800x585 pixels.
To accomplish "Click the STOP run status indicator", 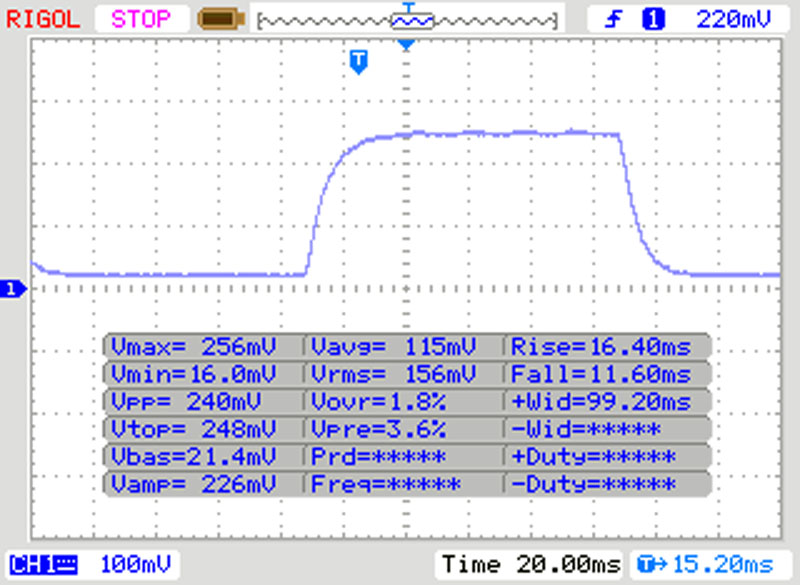I will [x=141, y=19].
